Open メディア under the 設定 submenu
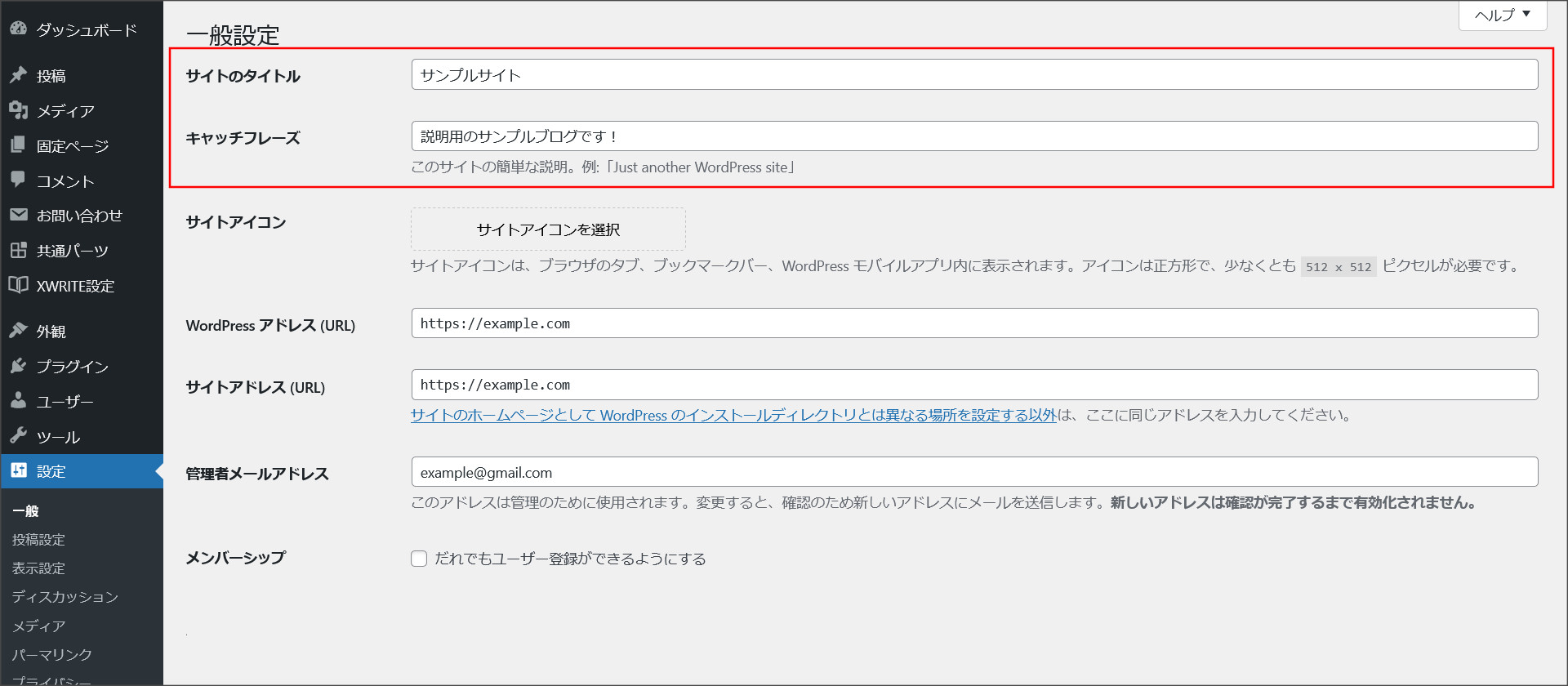Image resolution: width=1568 pixels, height=686 pixels. 38,626
